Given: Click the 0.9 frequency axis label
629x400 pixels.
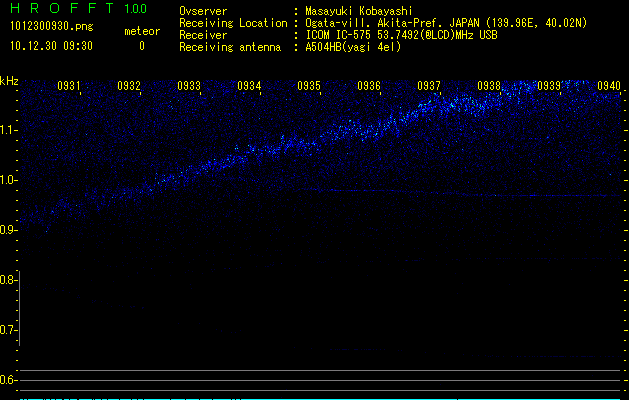Looking at the screenshot, I should [8, 230].
